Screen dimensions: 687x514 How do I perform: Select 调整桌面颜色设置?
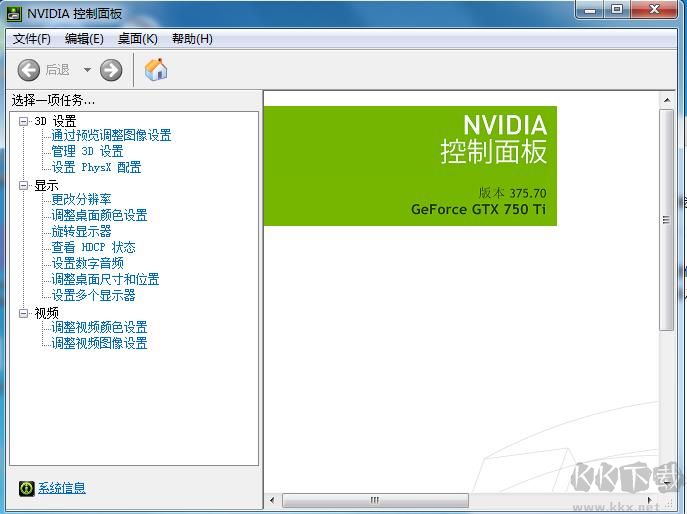[x=99, y=215]
